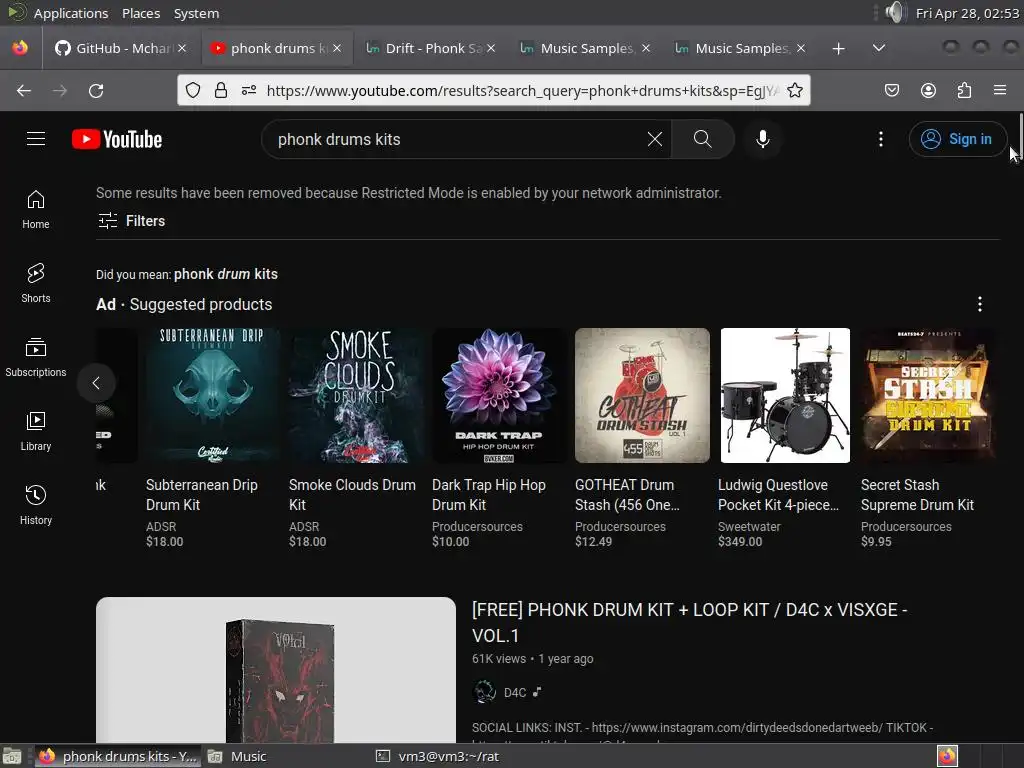Open the Places menu

click(x=140, y=13)
